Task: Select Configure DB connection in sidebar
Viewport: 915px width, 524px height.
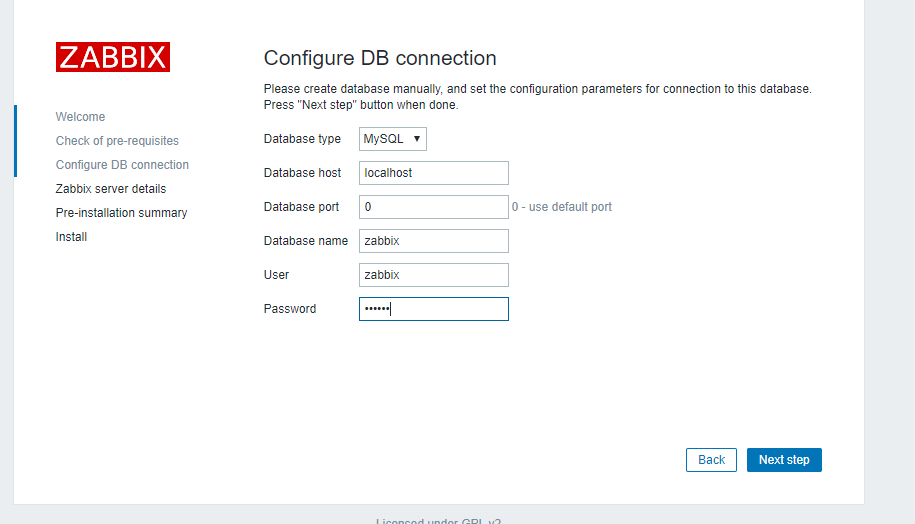Action: click(123, 165)
